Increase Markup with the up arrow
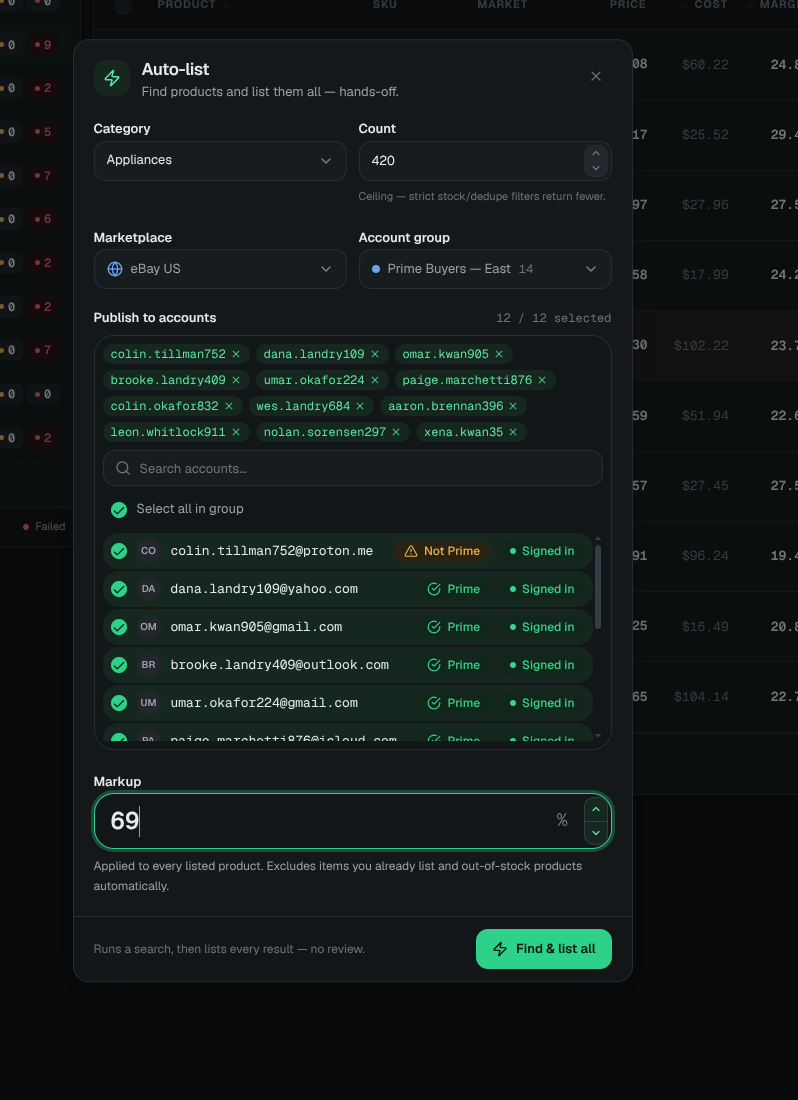 (596, 810)
